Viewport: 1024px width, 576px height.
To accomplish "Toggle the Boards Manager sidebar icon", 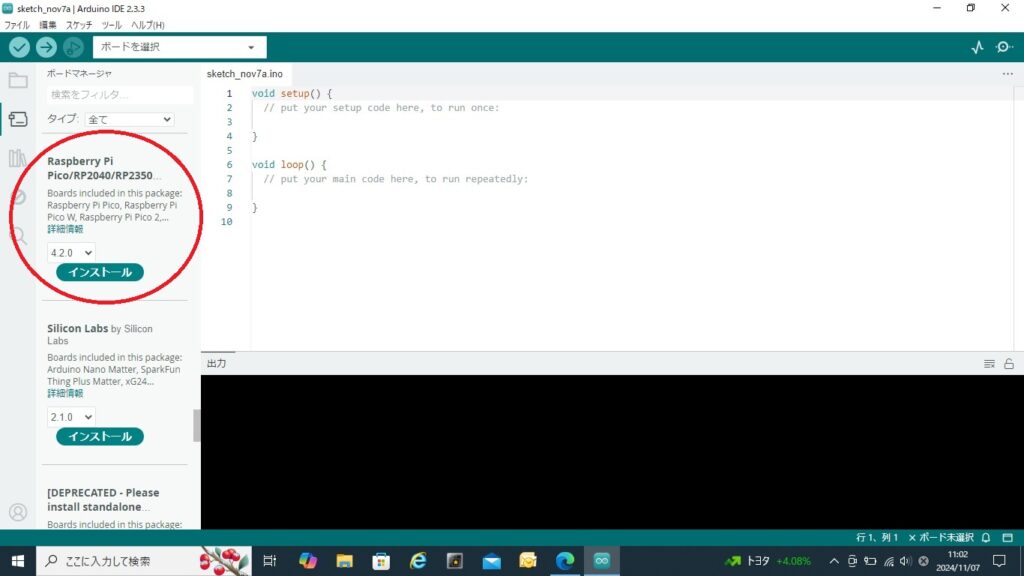I will (x=18, y=119).
